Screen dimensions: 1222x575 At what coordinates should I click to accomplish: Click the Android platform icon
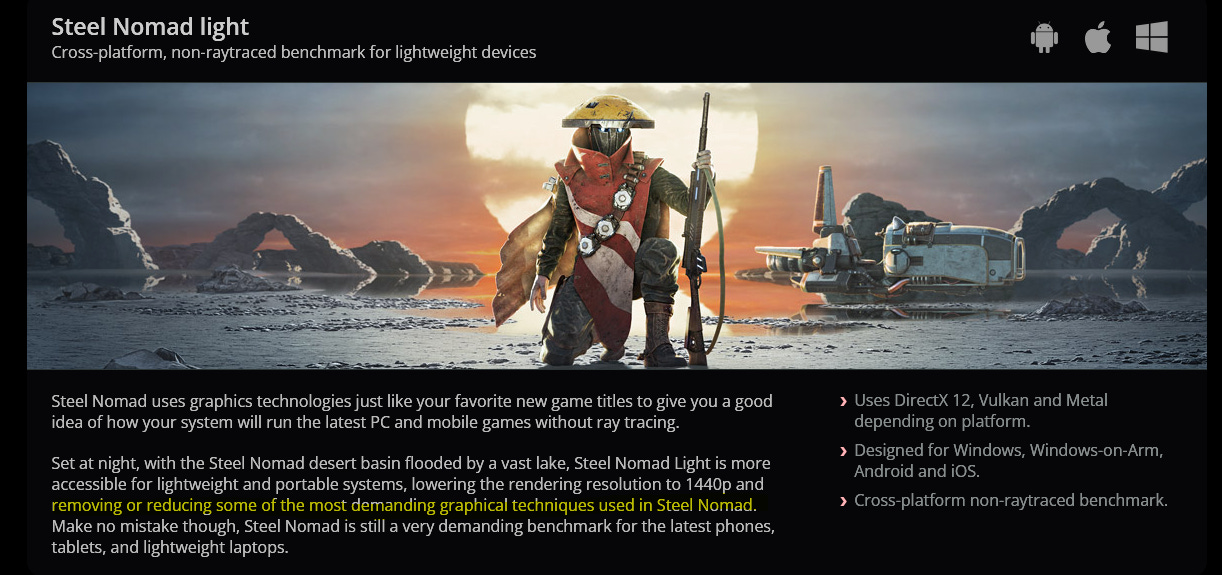[x=1044, y=38]
